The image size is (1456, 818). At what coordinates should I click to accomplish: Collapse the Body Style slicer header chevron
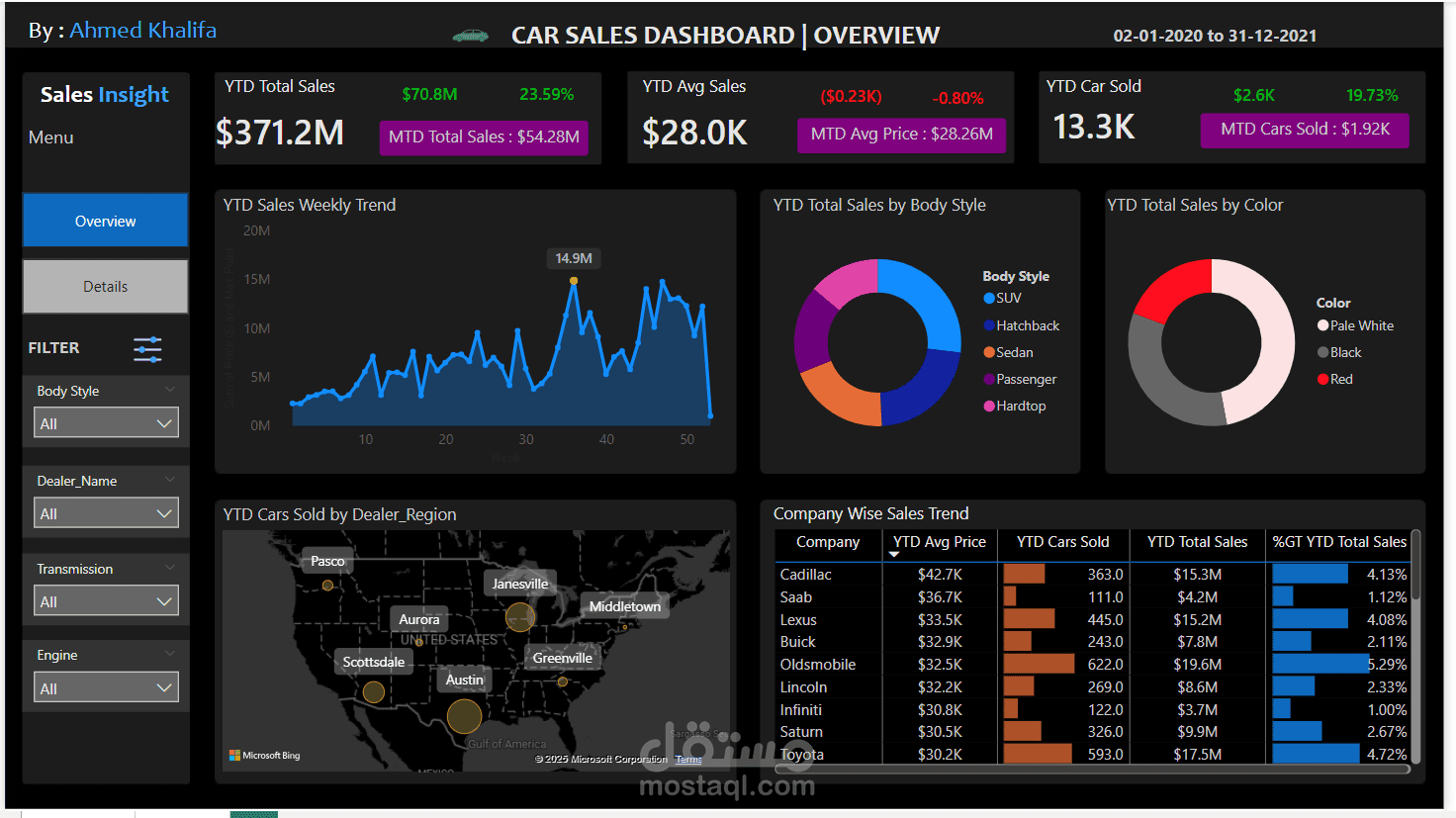tap(170, 390)
